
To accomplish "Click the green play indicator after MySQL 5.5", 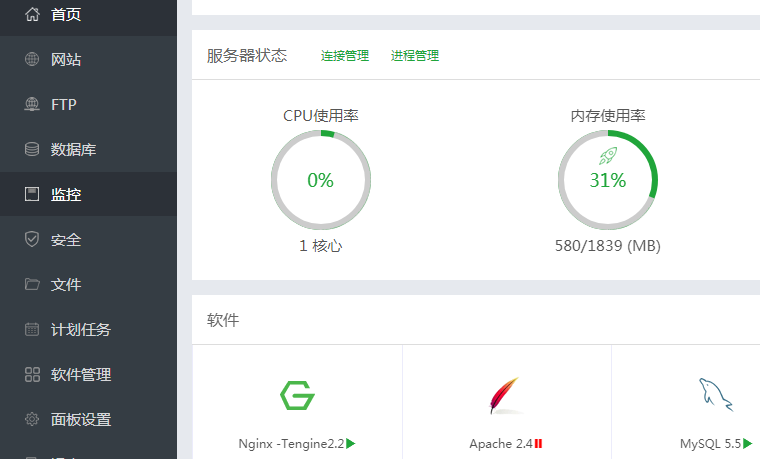I will click(747, 443).
